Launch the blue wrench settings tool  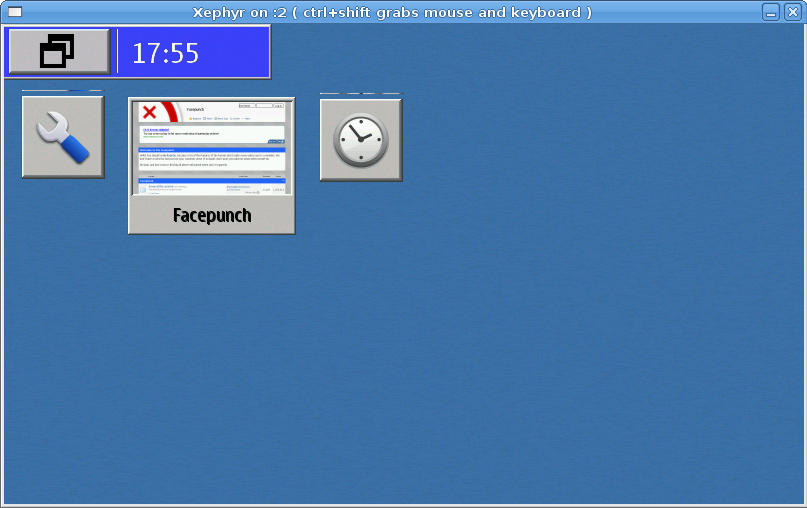tap(63, 137)
